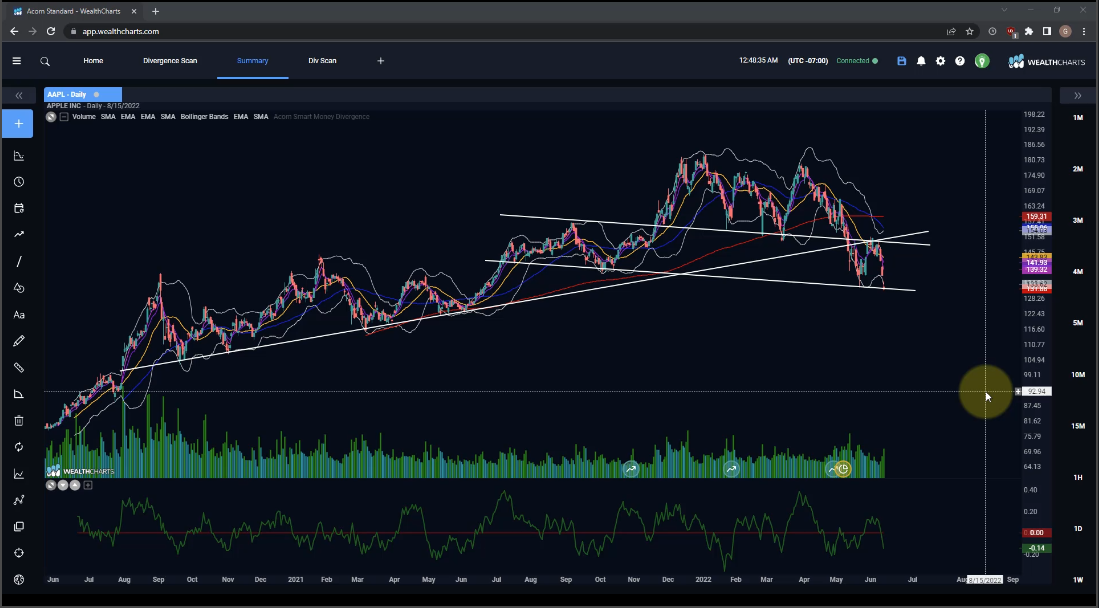Click the Bollinger Bands indicator label
The width and height of the screenshot is (1099, 608).
point(204,116)
